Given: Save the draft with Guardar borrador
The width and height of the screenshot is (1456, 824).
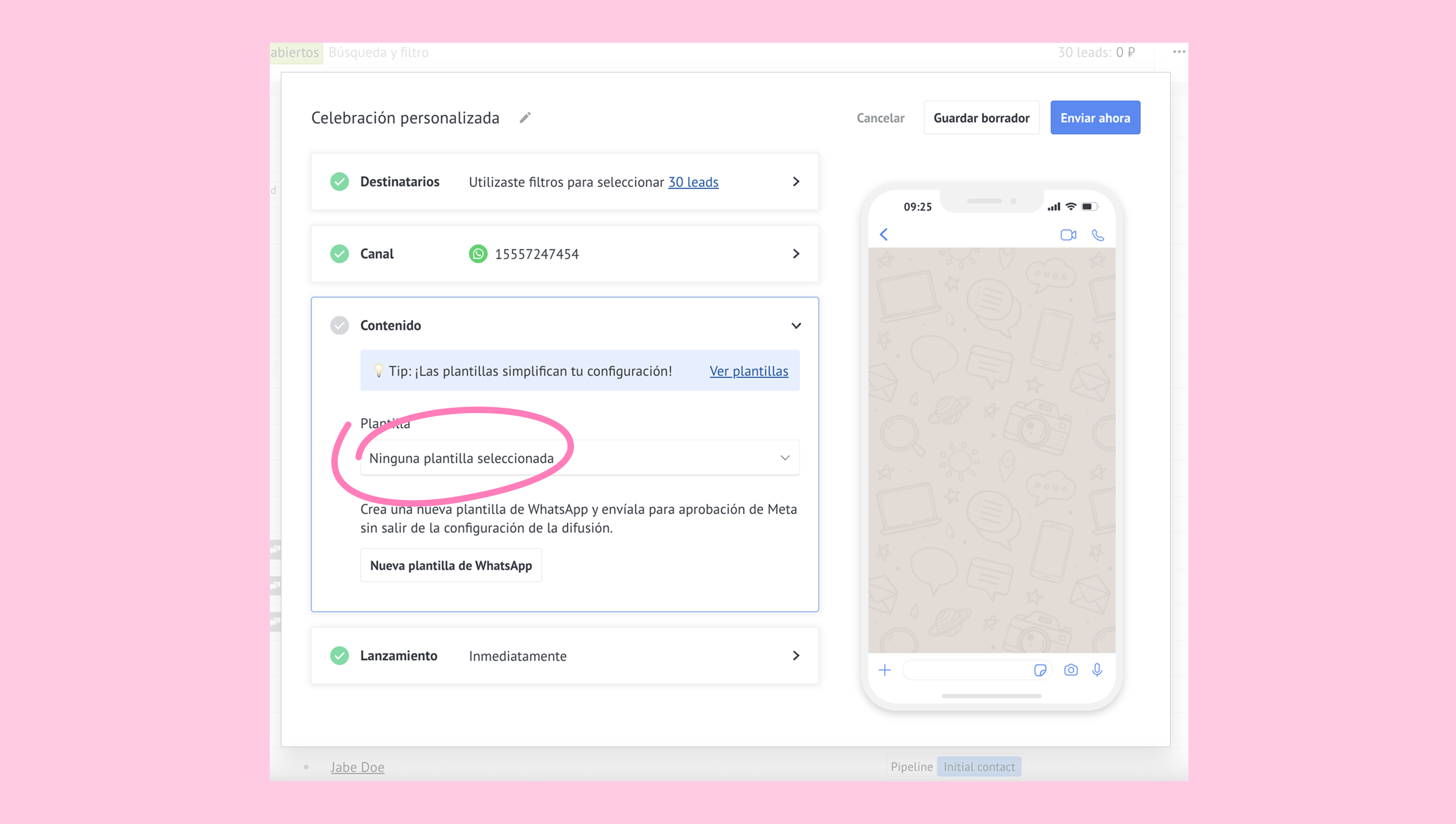Looking at the screenshot, I should [981, 118].
